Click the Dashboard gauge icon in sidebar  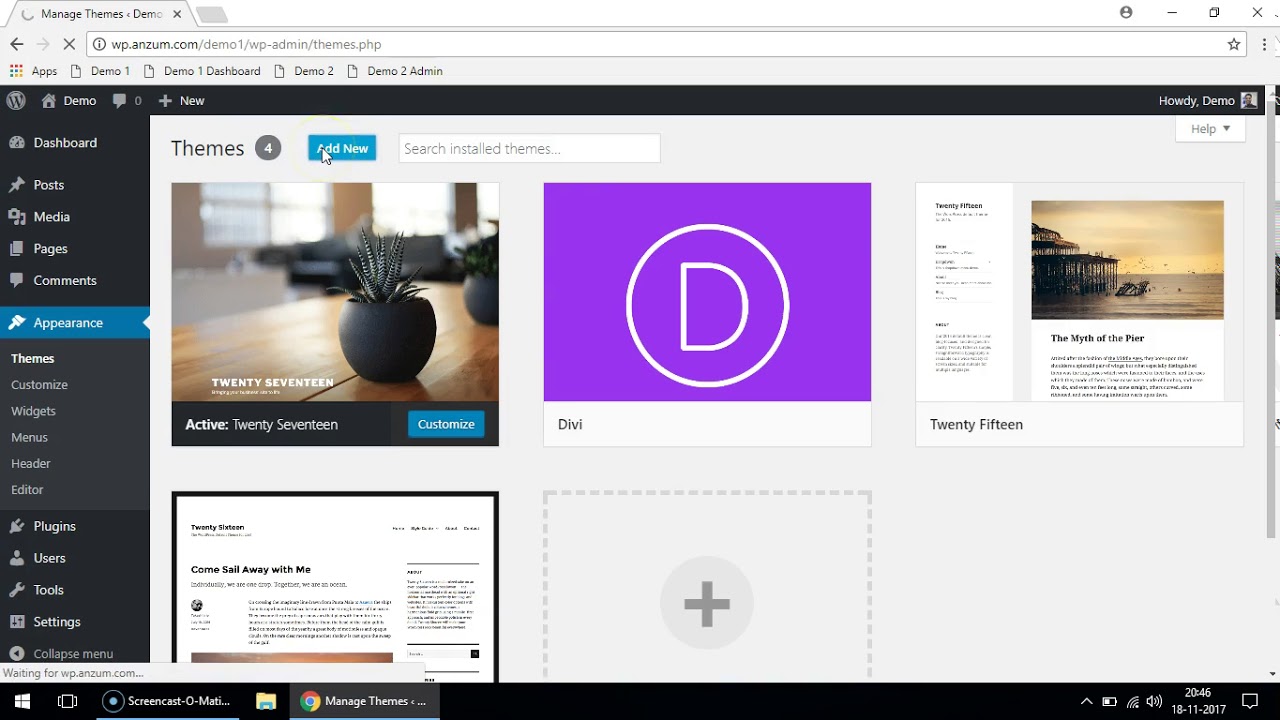(x=16, y=143)
